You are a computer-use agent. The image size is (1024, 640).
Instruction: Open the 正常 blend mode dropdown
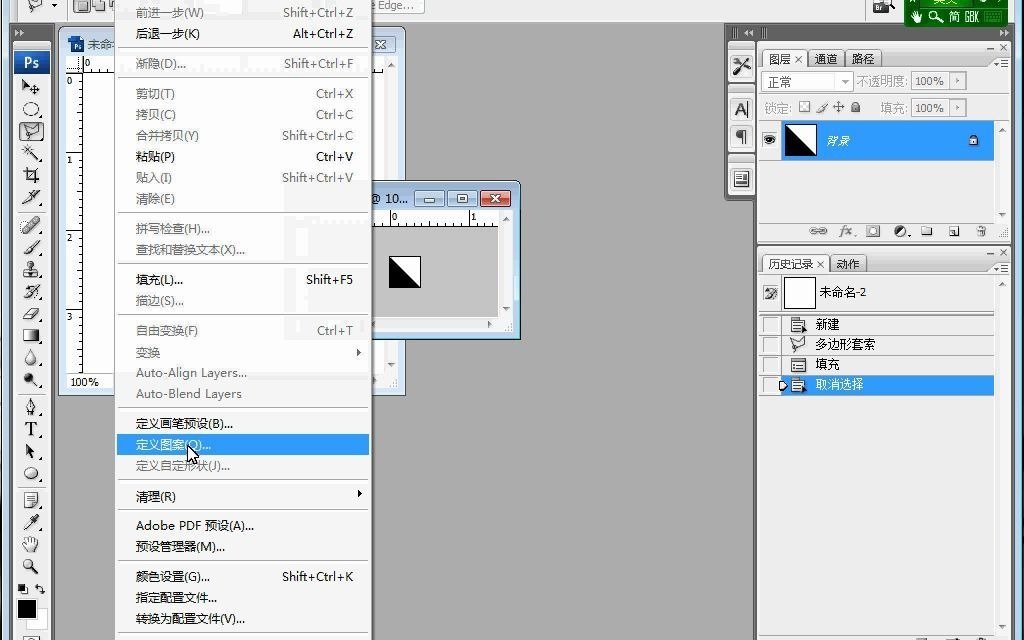click(x=807, y=82)
